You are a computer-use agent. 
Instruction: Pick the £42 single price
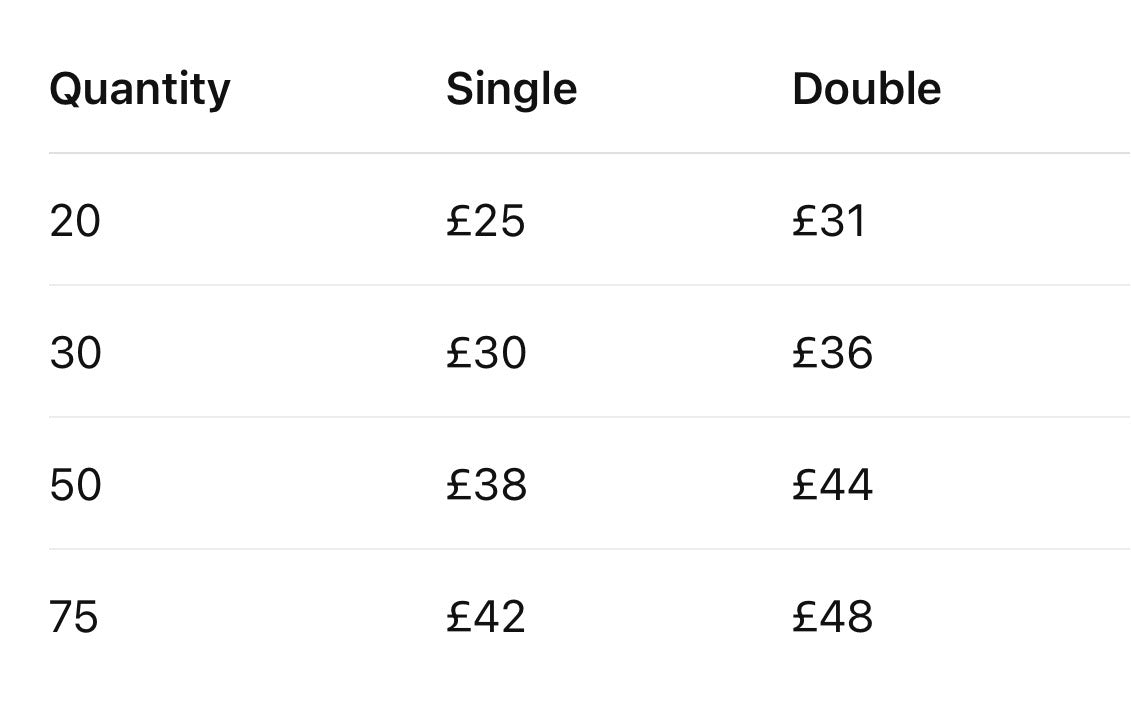(x=485, y=617)
